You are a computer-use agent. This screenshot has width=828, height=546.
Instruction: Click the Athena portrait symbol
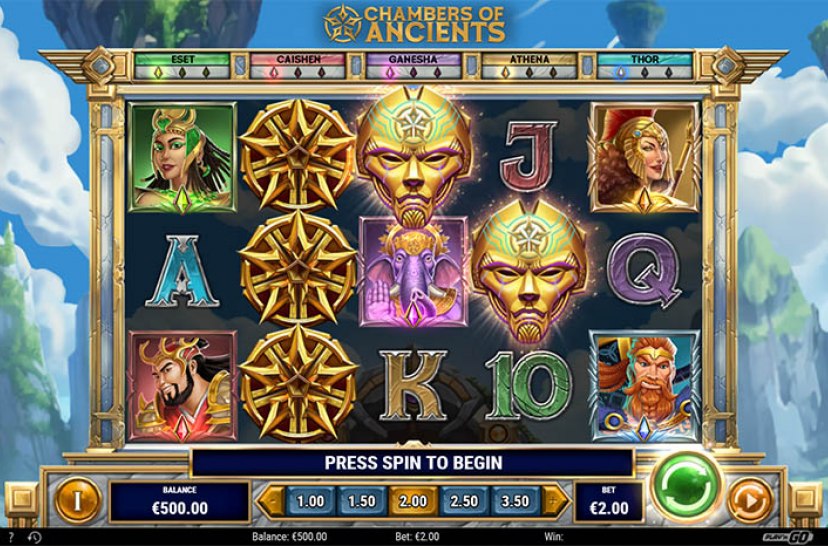pos(644,158)
